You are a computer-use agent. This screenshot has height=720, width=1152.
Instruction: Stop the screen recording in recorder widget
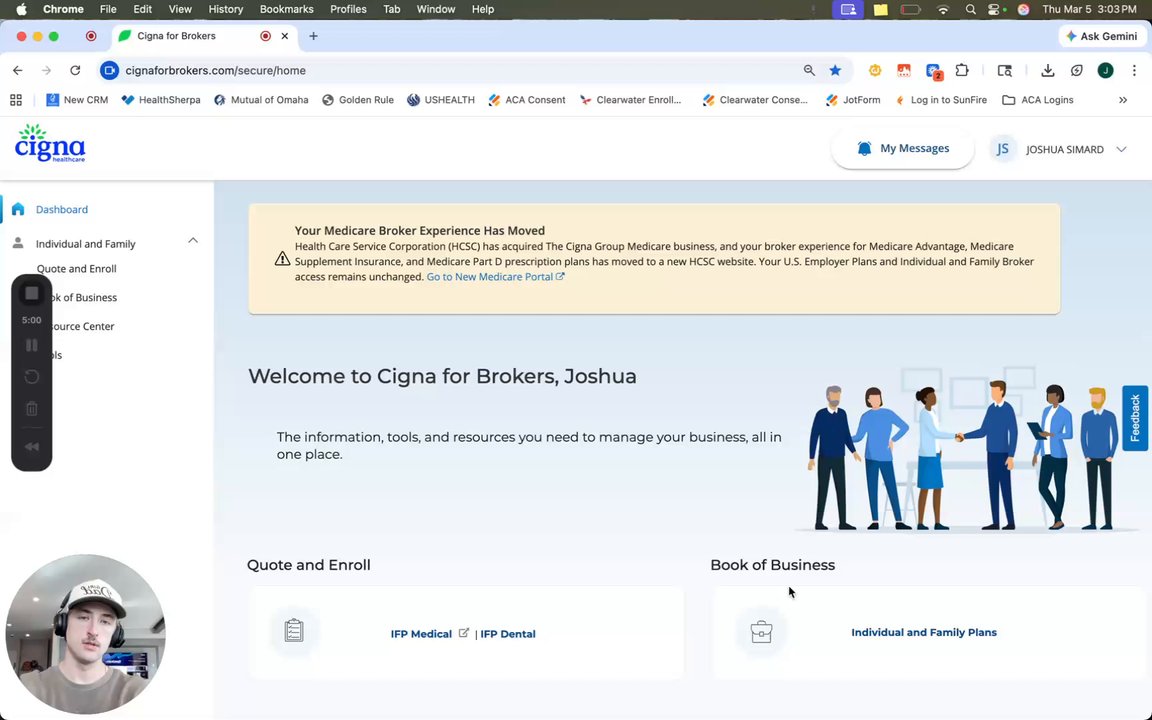tap(32, 294)
